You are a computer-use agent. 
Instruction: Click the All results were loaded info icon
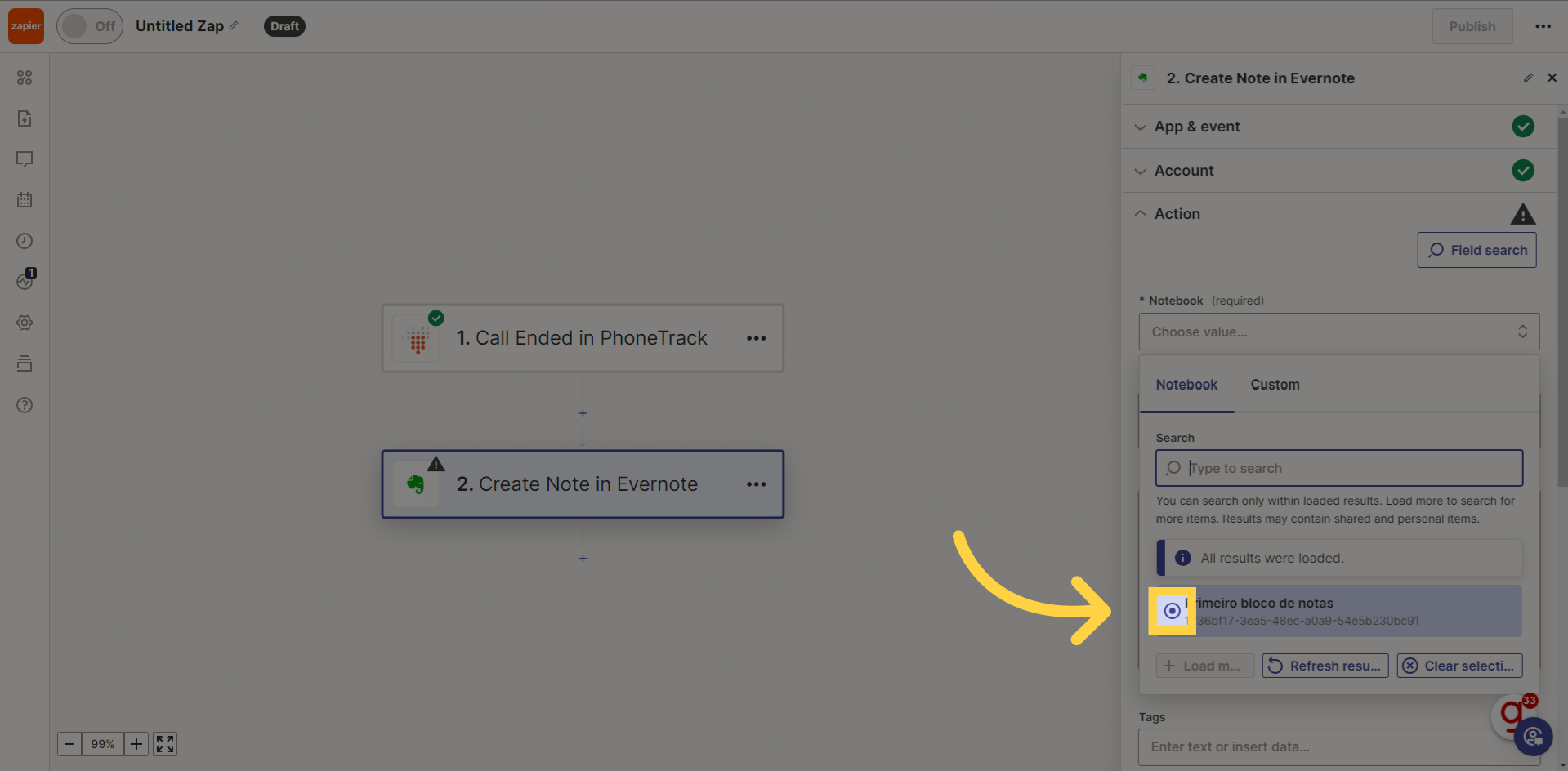1182,558
